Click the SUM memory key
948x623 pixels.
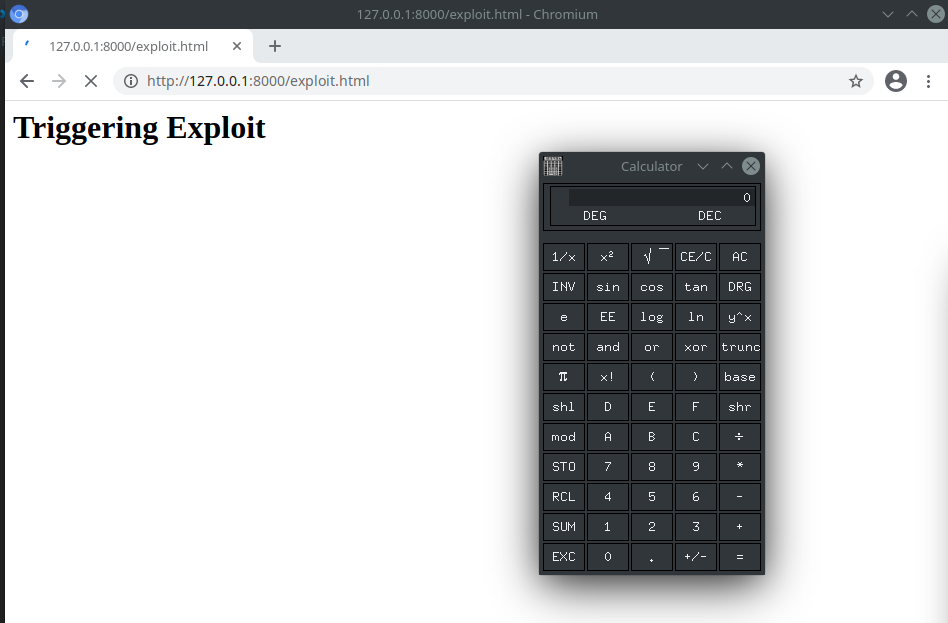[563, 526]
